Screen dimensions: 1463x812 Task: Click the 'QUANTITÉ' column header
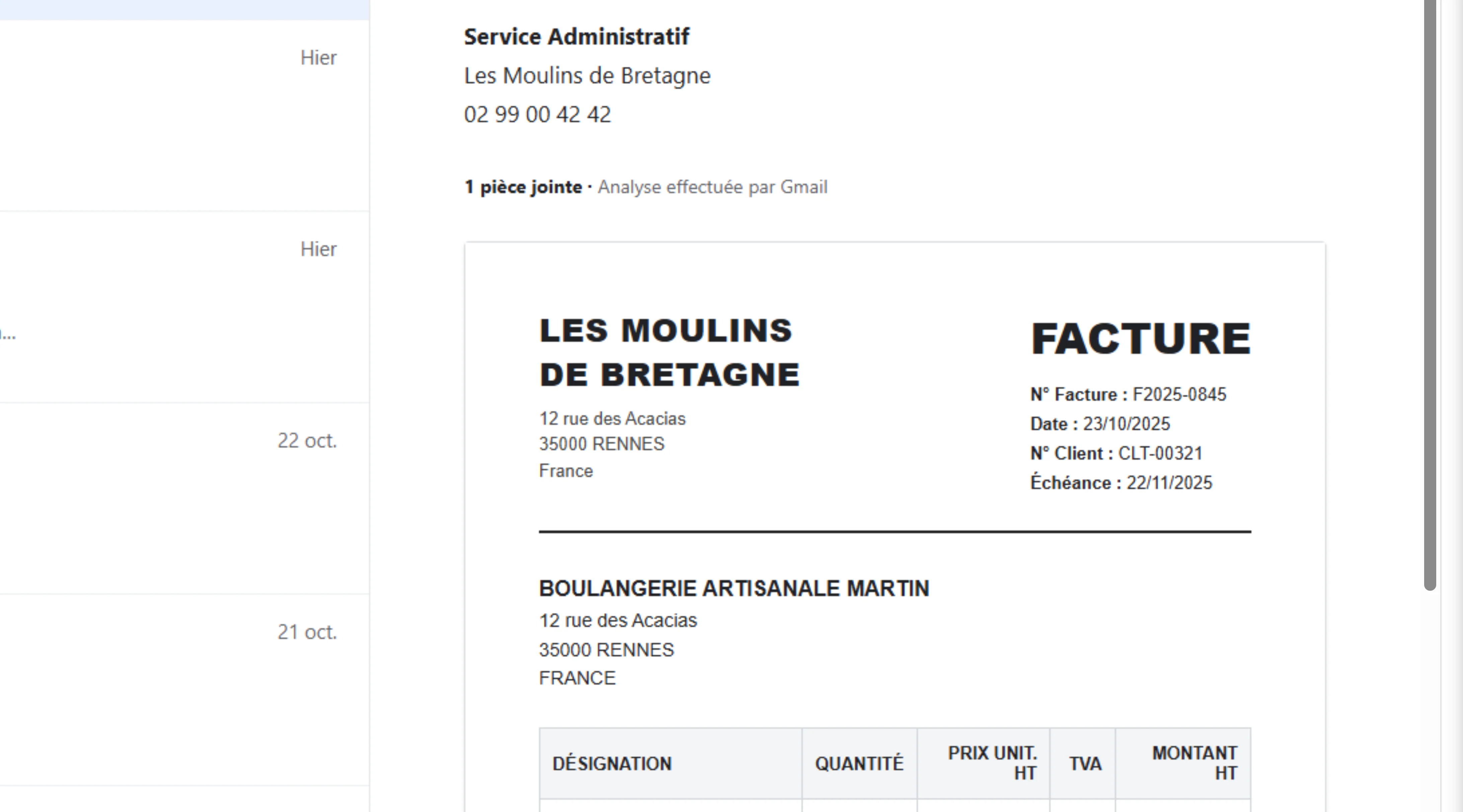859,764
